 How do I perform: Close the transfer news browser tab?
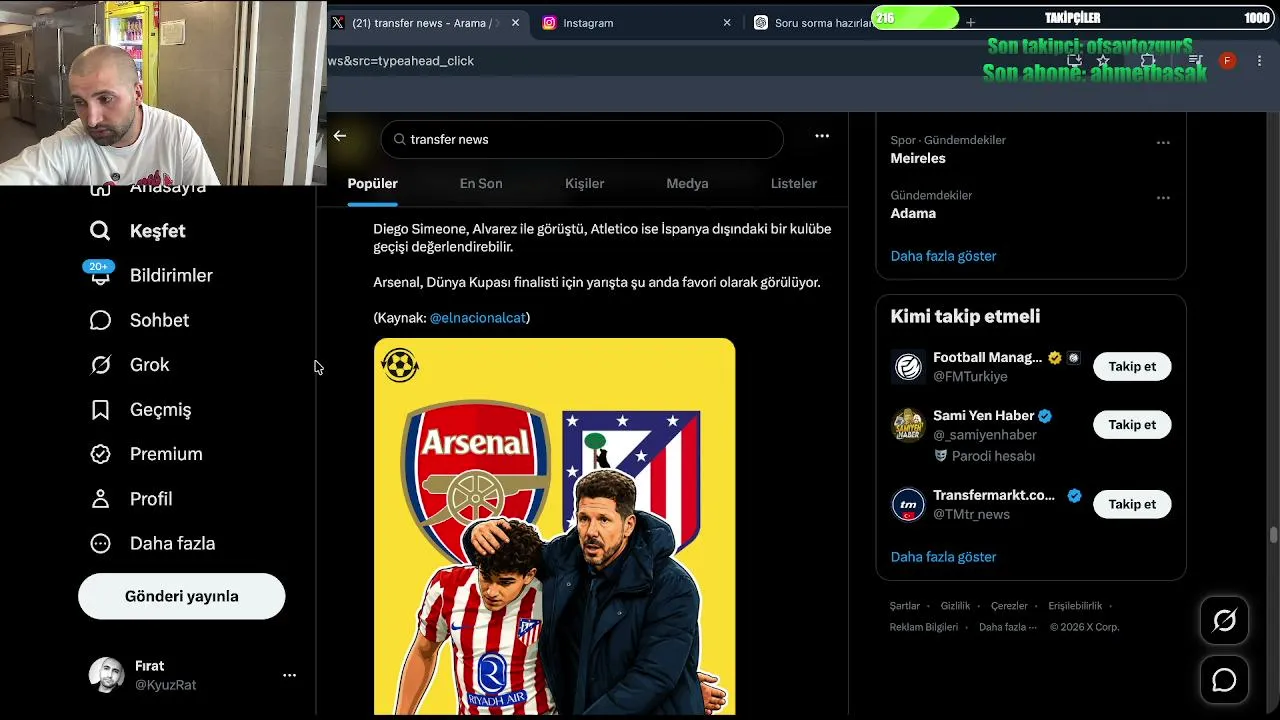point(516,23)
